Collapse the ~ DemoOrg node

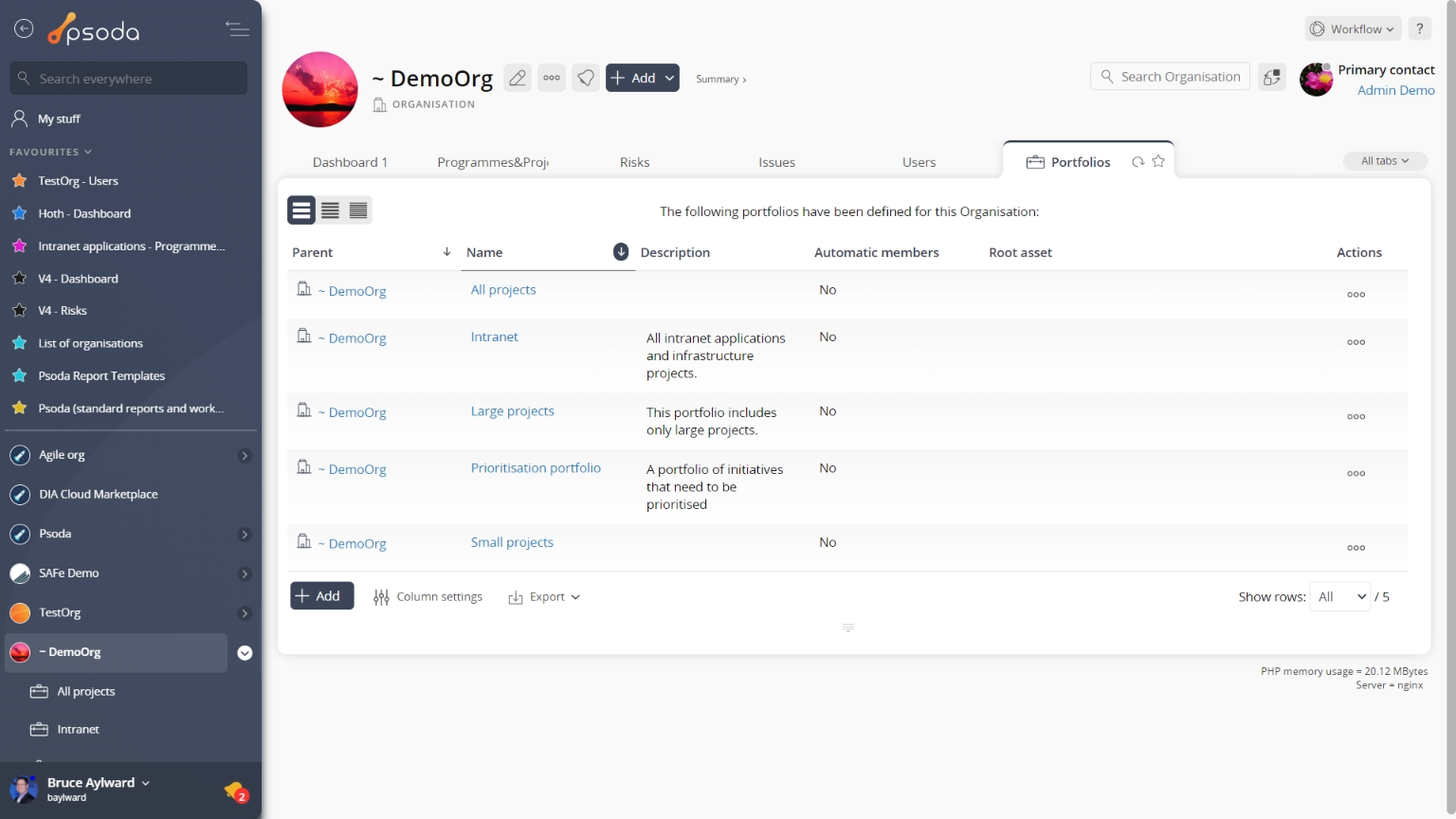click(x=245, y=653)
